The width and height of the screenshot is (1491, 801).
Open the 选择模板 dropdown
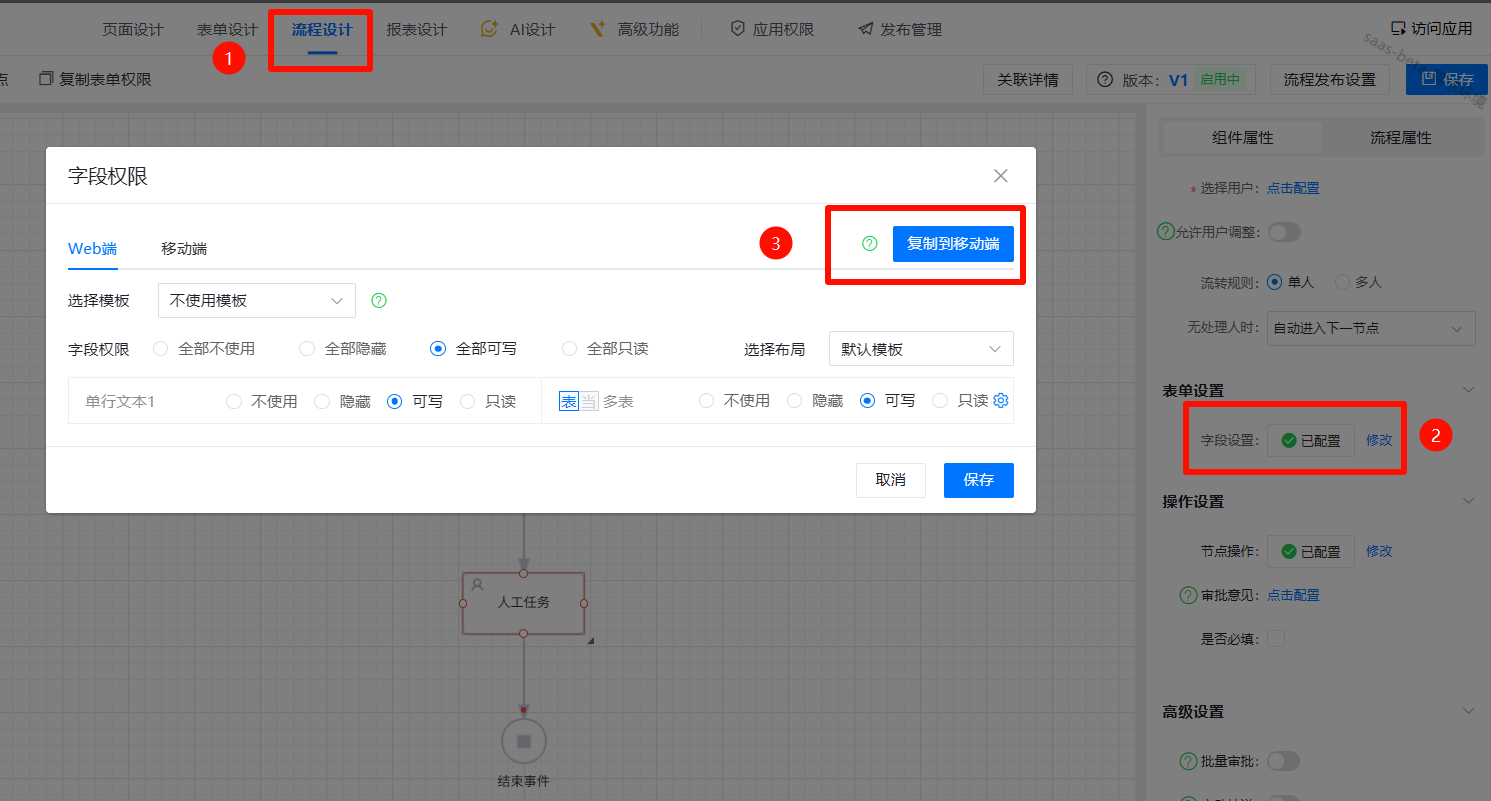pyautogui.click(x=257, y=300)
